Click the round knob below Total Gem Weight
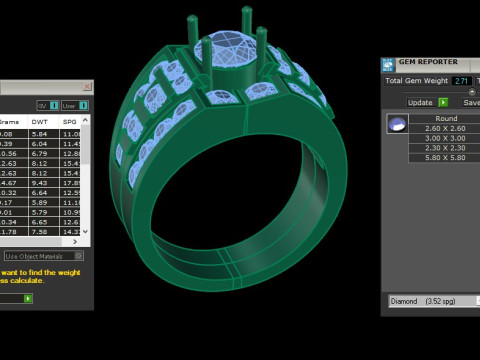This screenshot has width=480, height=360. (472, 92)
